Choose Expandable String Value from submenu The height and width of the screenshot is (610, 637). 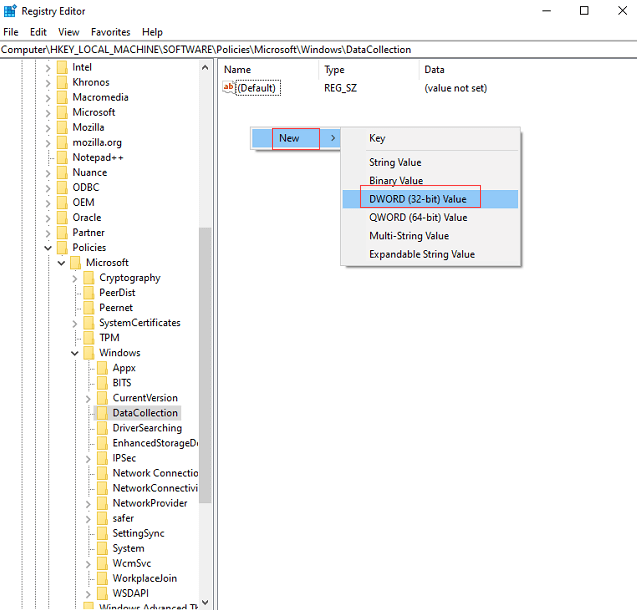point(430,254)
